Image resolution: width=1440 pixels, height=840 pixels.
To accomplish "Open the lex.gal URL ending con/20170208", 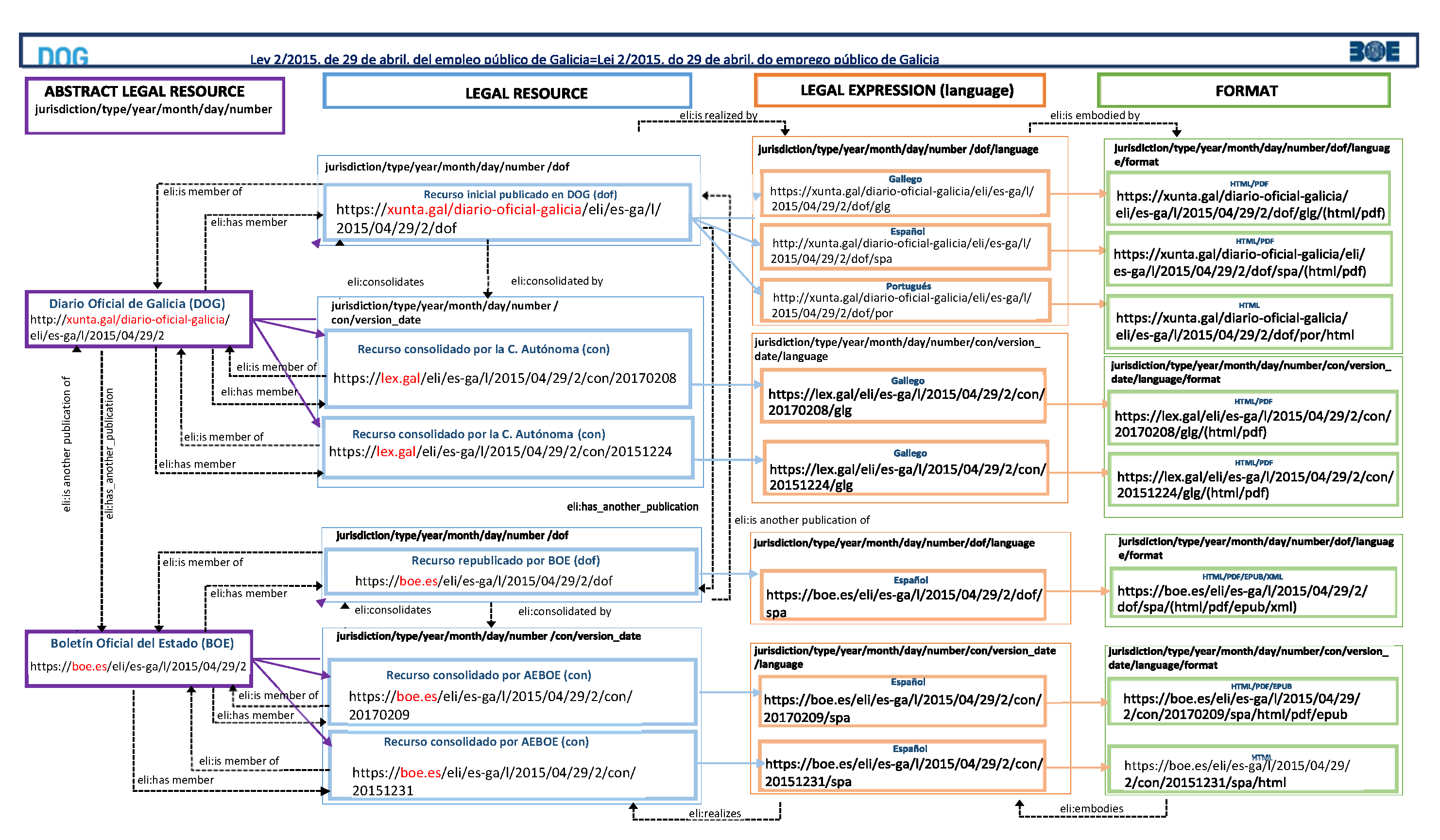I will click(505, 377).
